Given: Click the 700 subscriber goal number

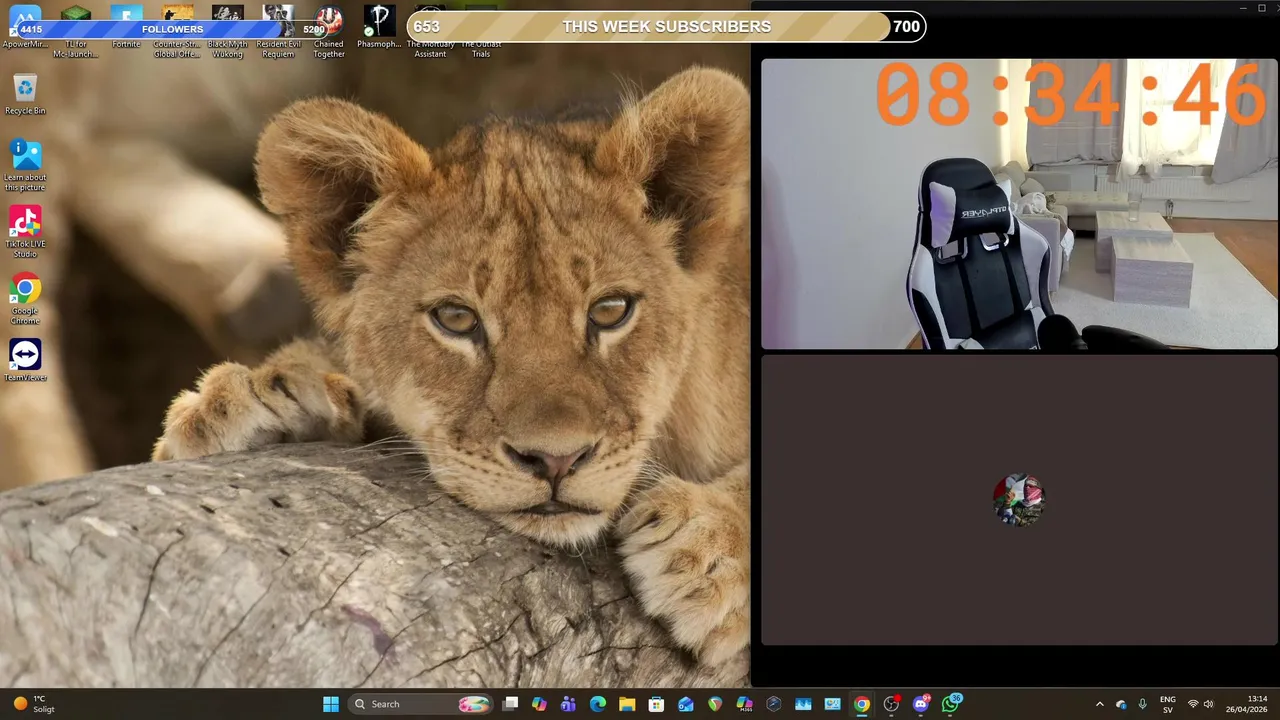Looking at the screenshot, I should (906, 27).
